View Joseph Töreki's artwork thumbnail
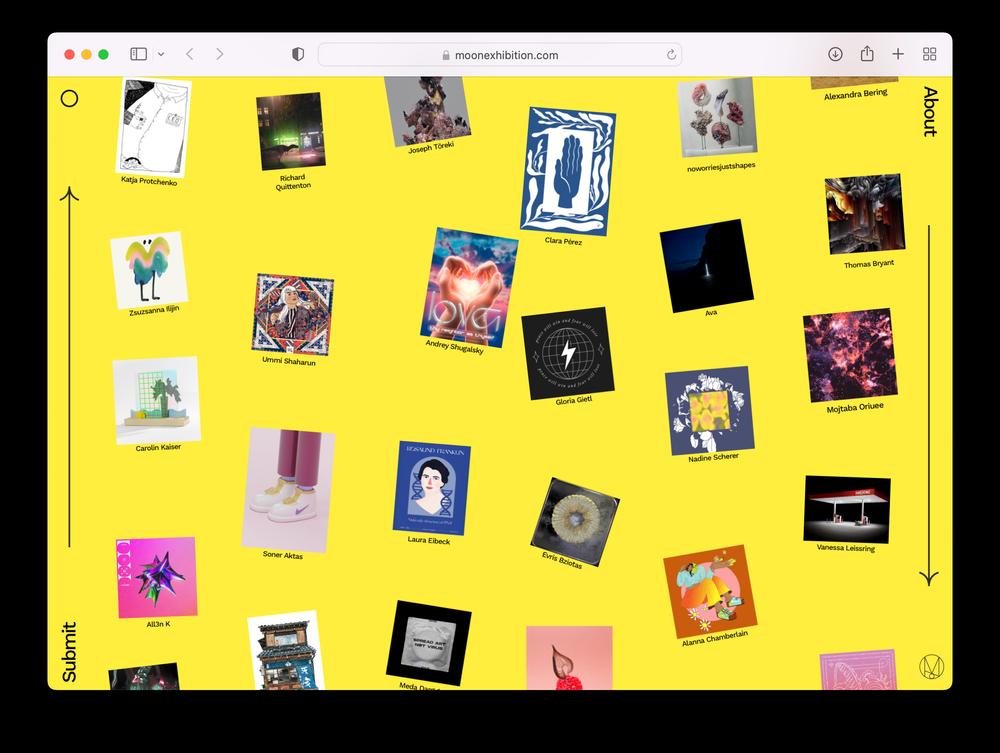The height and width of the screenshot is (753, 1000). 427,110
